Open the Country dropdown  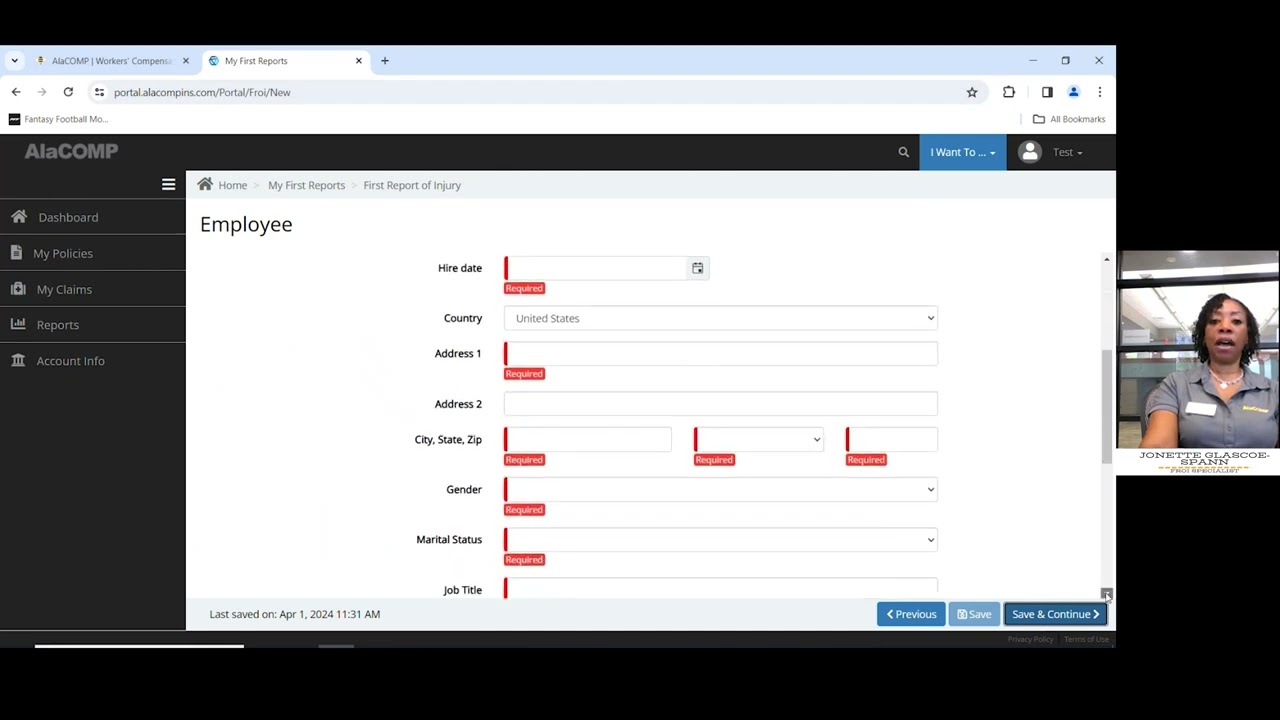tap(720, 318)
